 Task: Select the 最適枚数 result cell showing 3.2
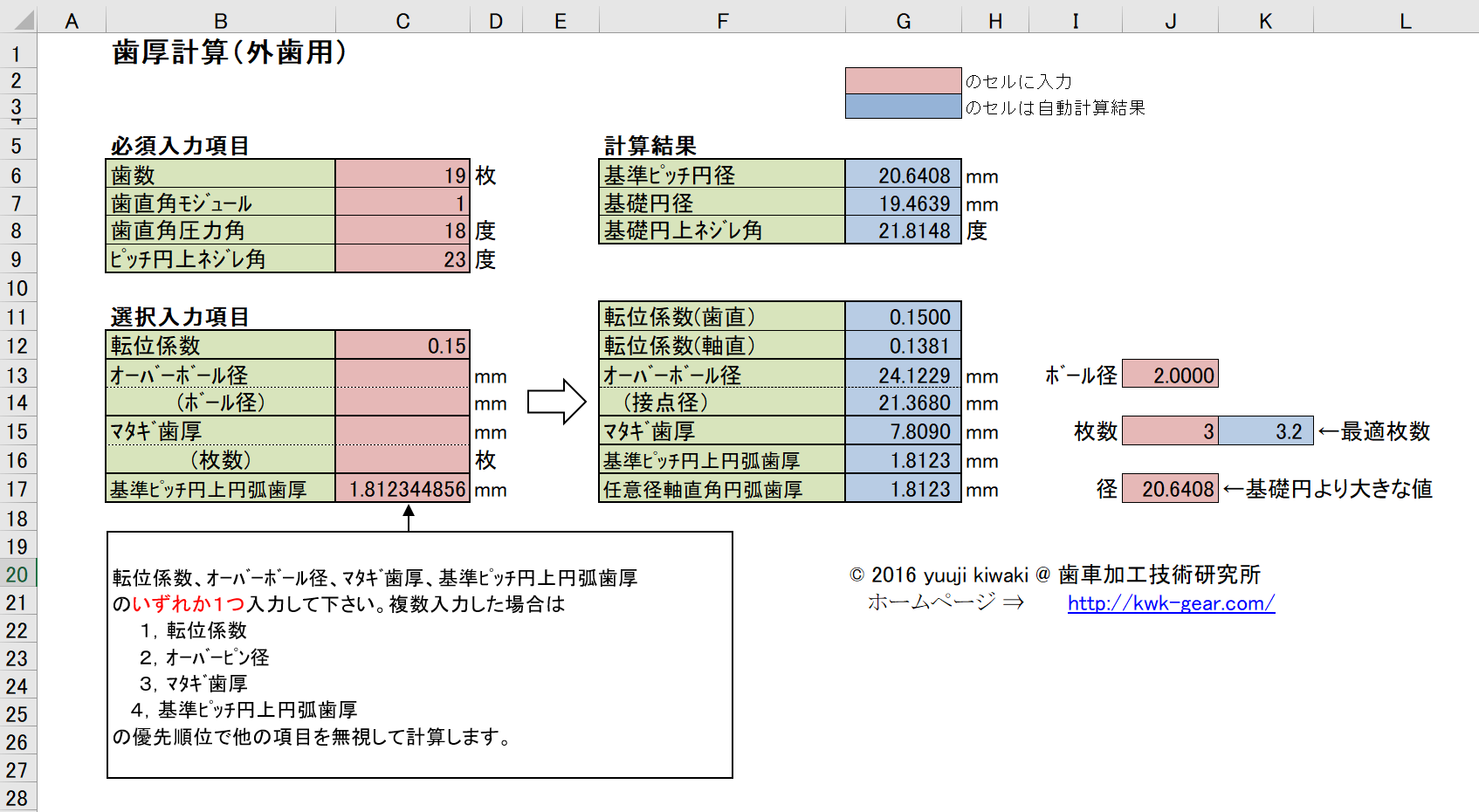(1265, 431)
